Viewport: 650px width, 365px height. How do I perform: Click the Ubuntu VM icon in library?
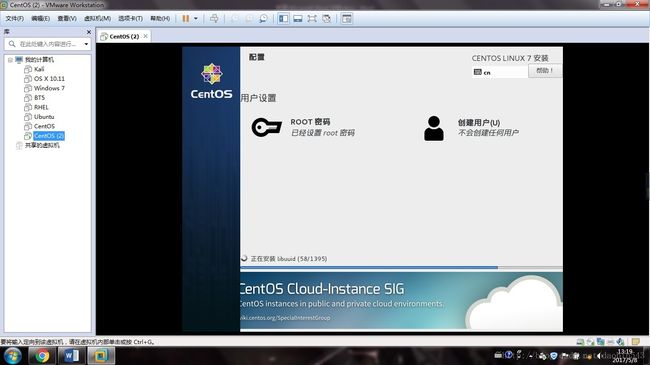28,117
